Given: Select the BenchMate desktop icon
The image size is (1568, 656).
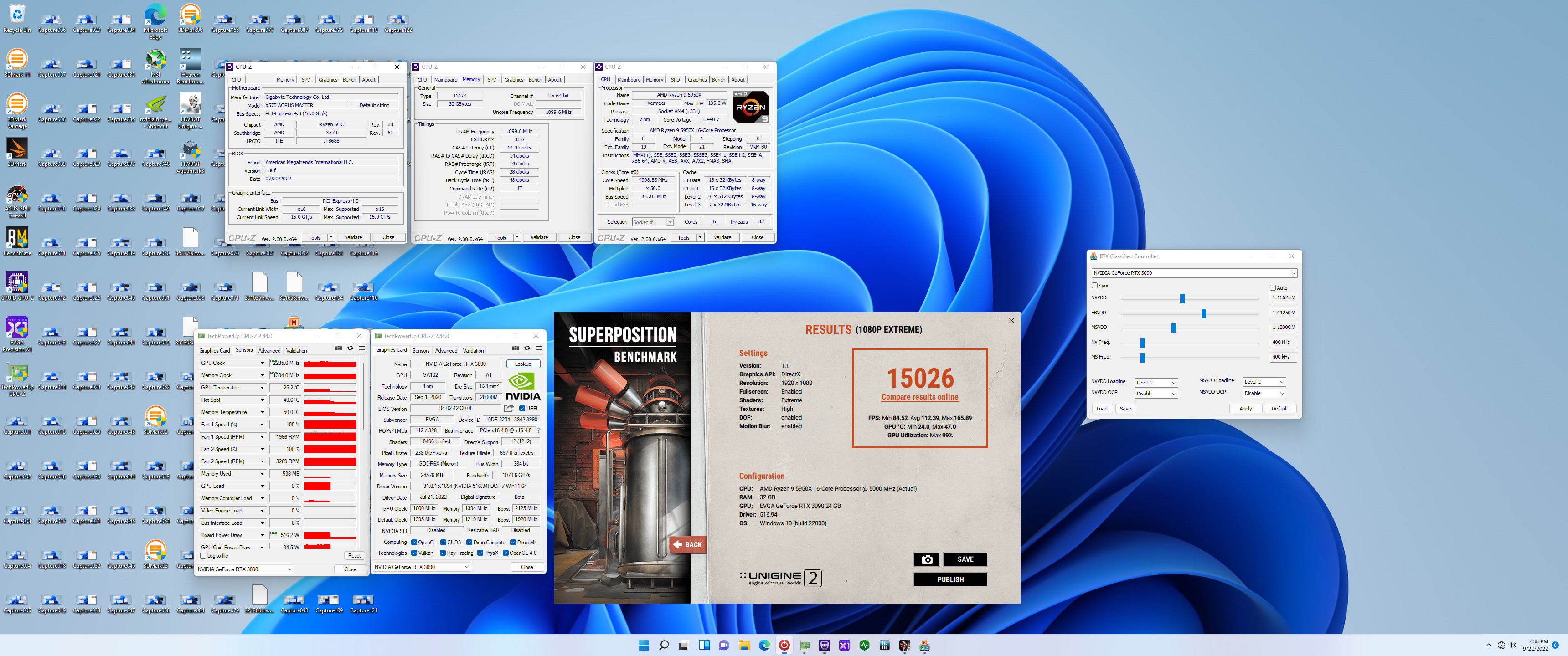Looking at the screenshot, I should [x=17, y=242].
